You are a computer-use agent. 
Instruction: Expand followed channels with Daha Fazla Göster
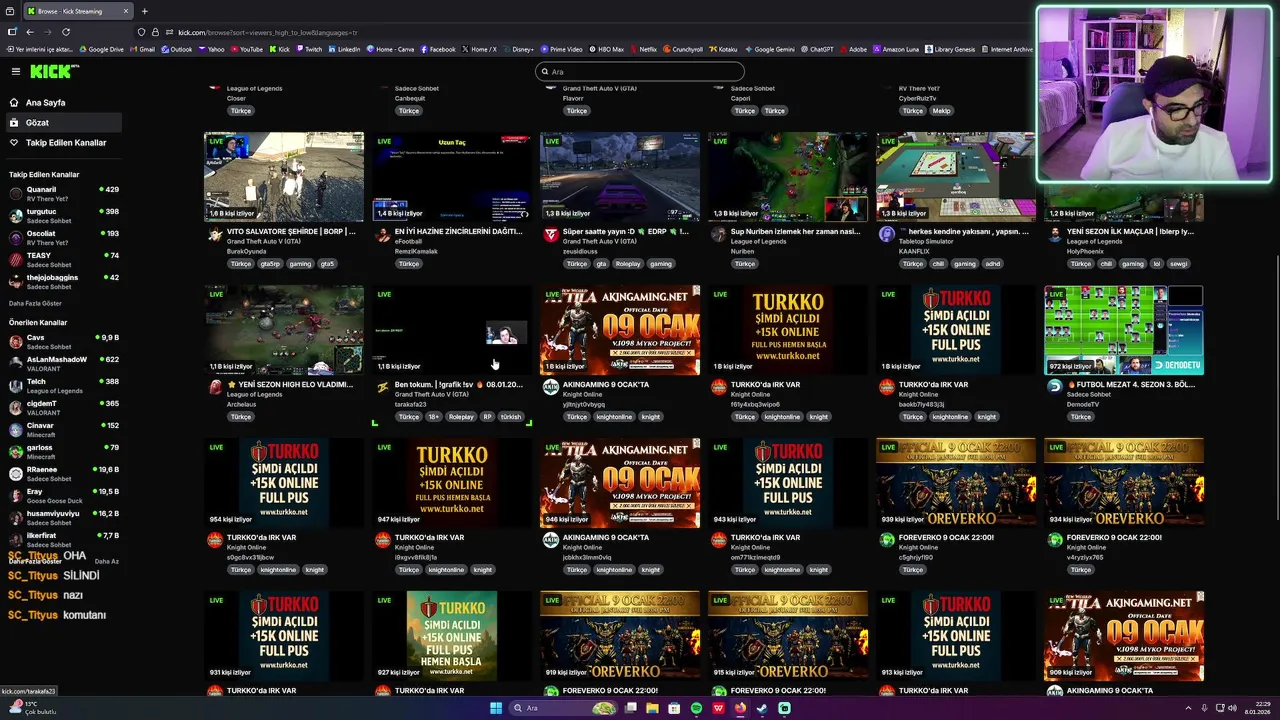click(x=35, y=303)
